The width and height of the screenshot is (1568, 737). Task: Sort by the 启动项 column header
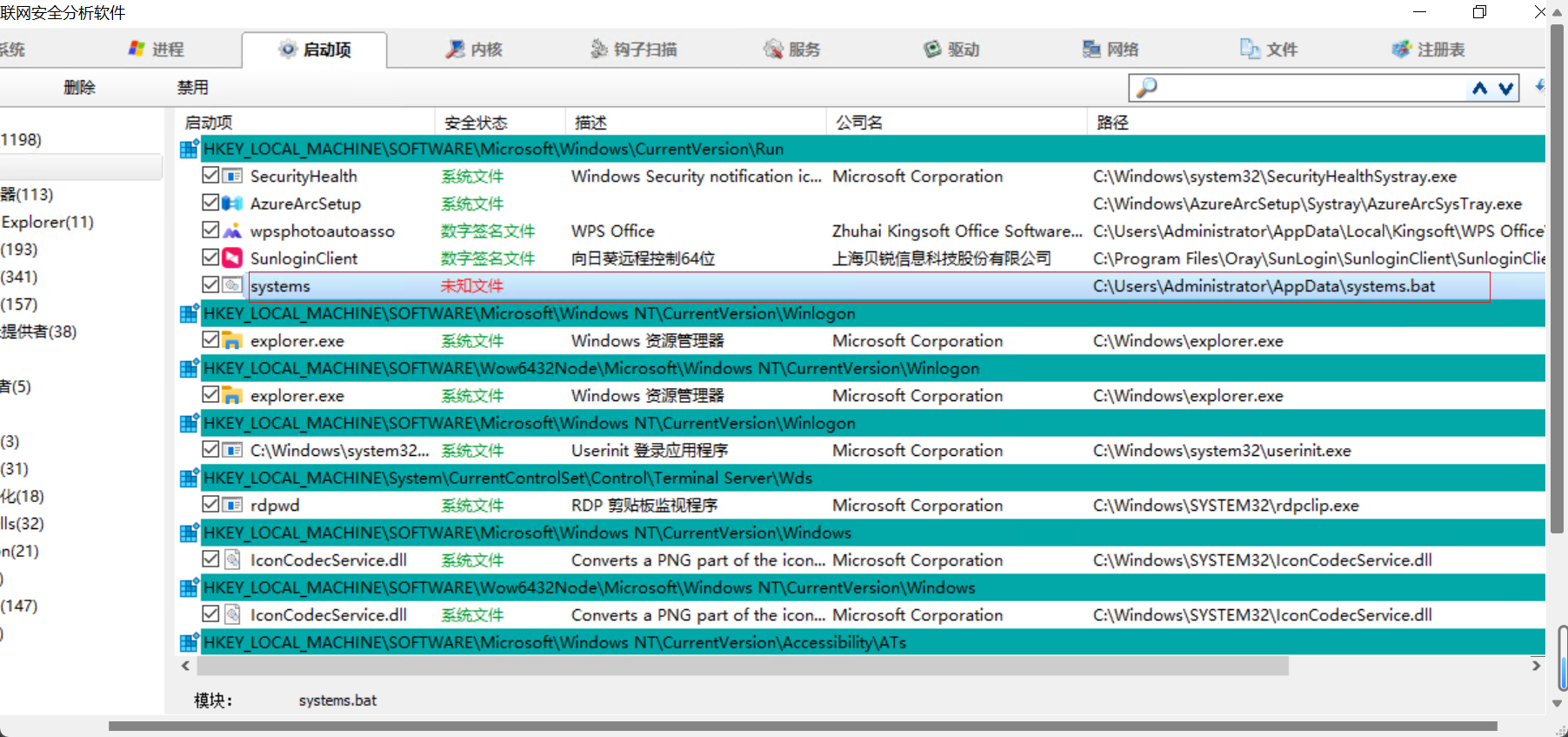click(304, 122)
